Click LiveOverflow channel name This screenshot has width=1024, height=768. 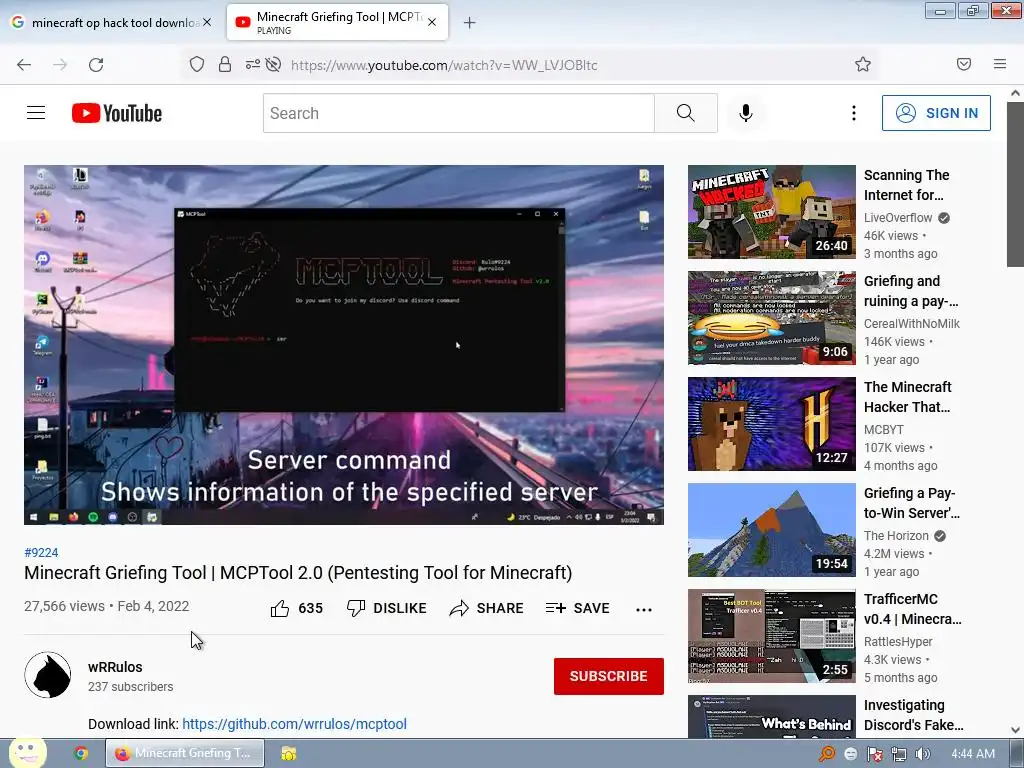pos(898,217)
